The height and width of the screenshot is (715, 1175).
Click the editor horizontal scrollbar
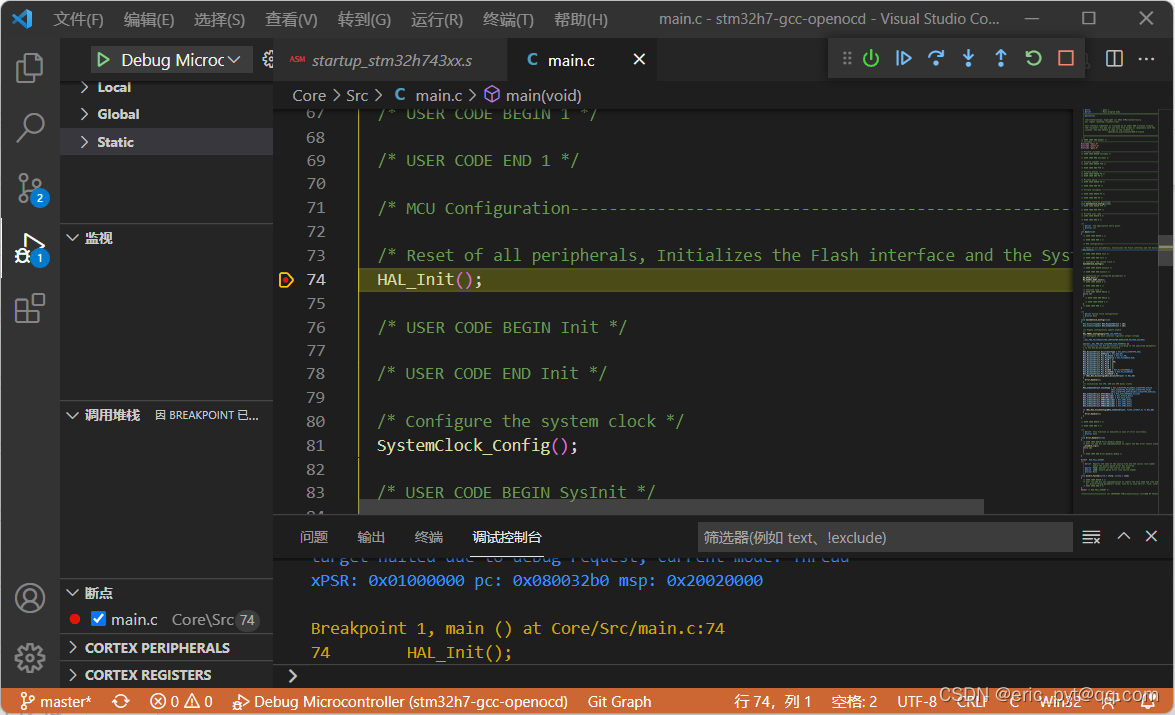click(x=671, y=507)
